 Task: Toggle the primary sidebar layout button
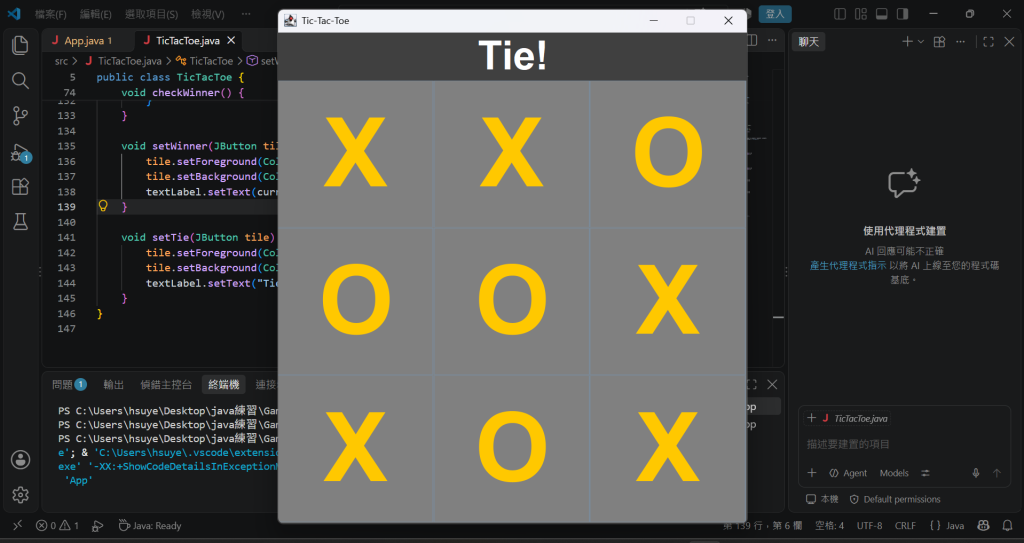(840, 14)
